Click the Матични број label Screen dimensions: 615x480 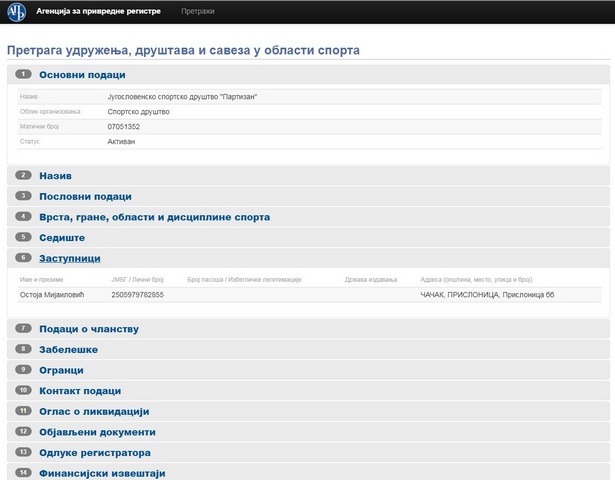39,127
